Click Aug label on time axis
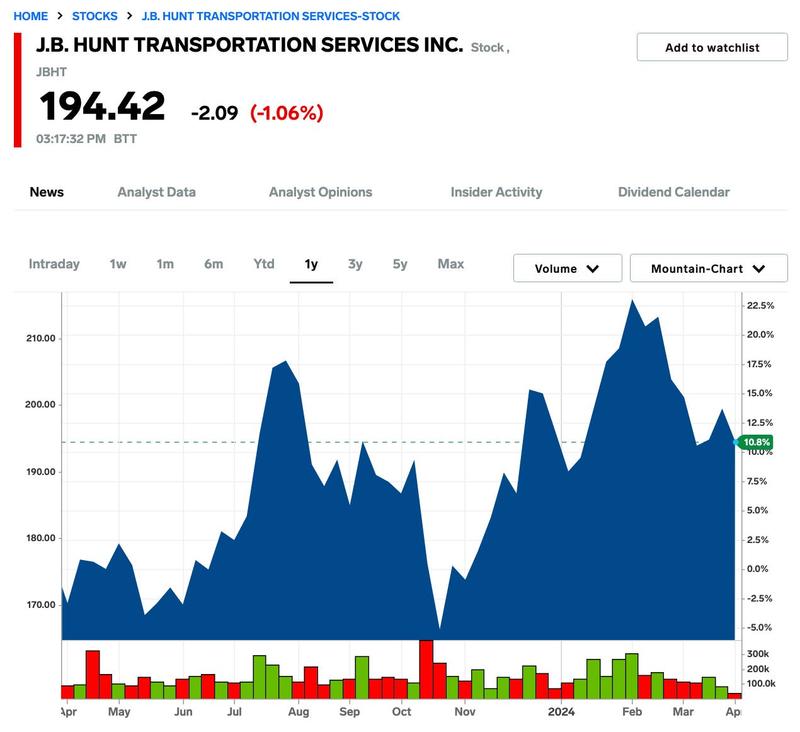 click(298, 712)
